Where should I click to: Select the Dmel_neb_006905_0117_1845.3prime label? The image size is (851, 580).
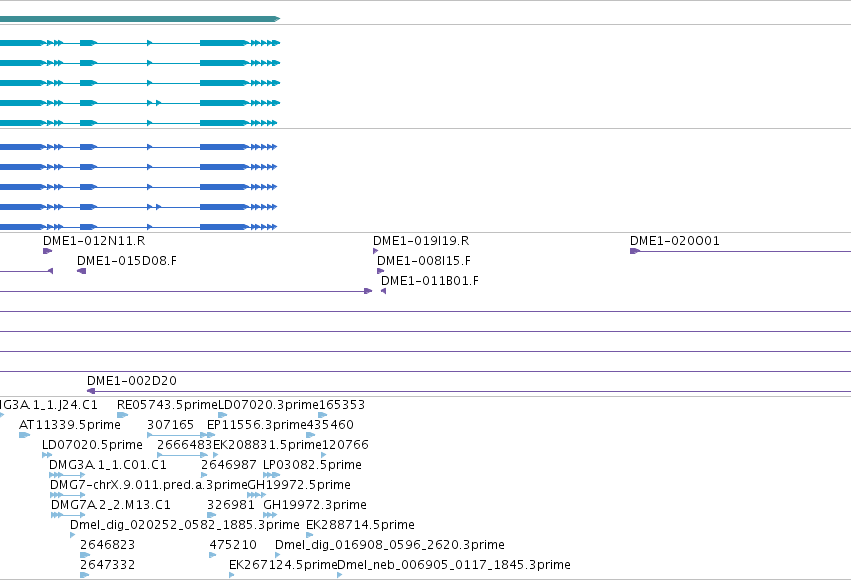point(454,565)
